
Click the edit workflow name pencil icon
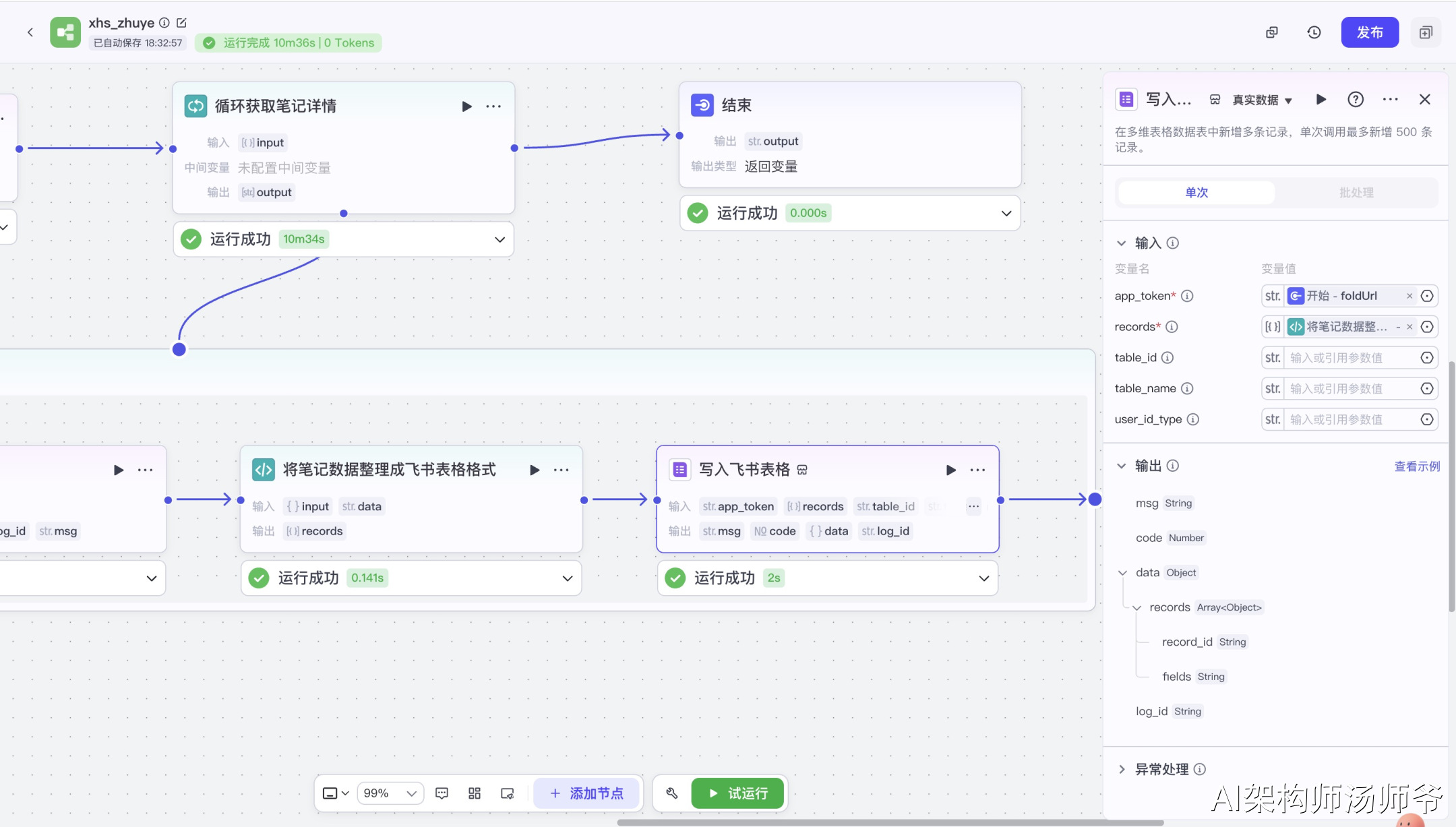pos(181,23)
